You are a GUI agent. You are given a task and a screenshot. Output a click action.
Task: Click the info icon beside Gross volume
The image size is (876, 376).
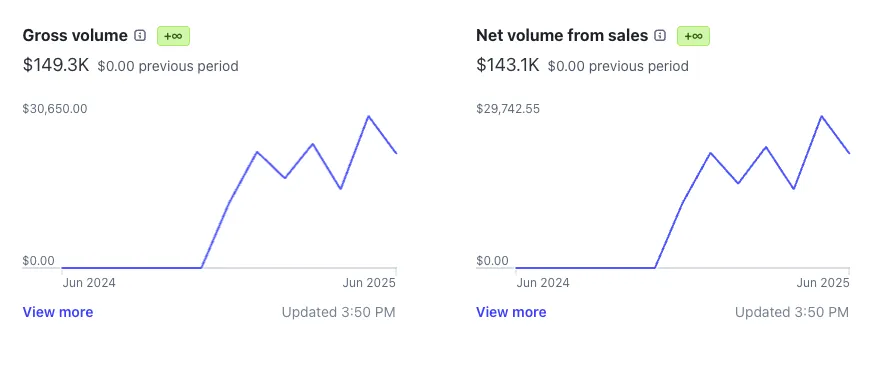coord(140,36)
